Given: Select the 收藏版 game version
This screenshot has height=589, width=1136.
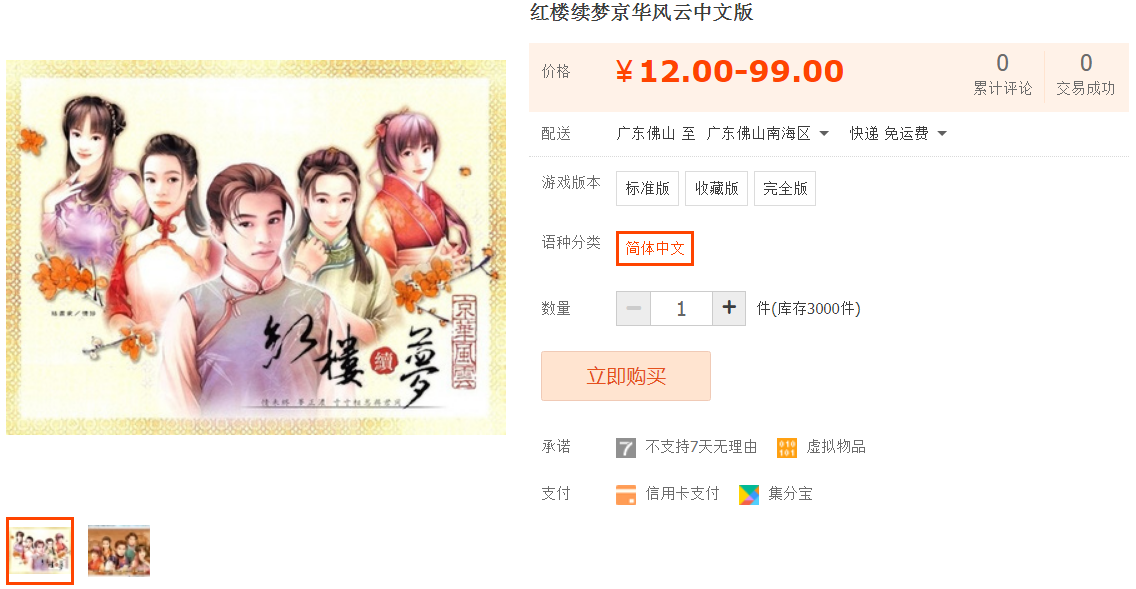Looking at the screenshot, I should click(717, 188).
